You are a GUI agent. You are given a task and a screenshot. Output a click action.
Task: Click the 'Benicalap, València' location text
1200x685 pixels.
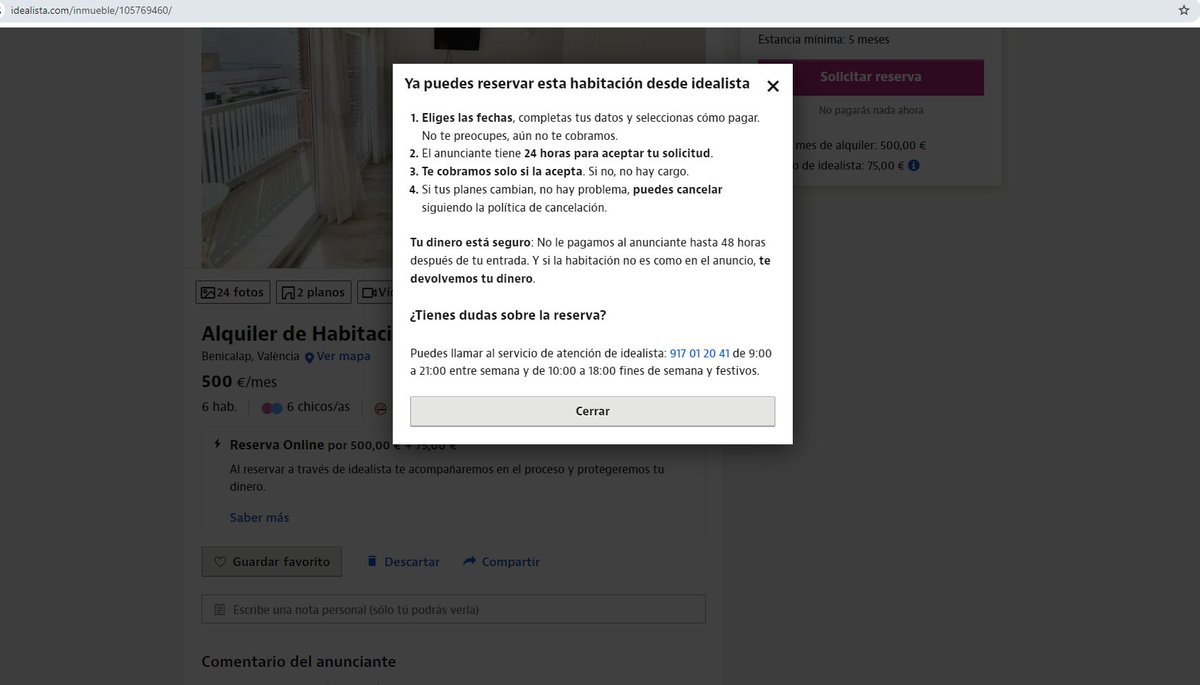[251, 357]
